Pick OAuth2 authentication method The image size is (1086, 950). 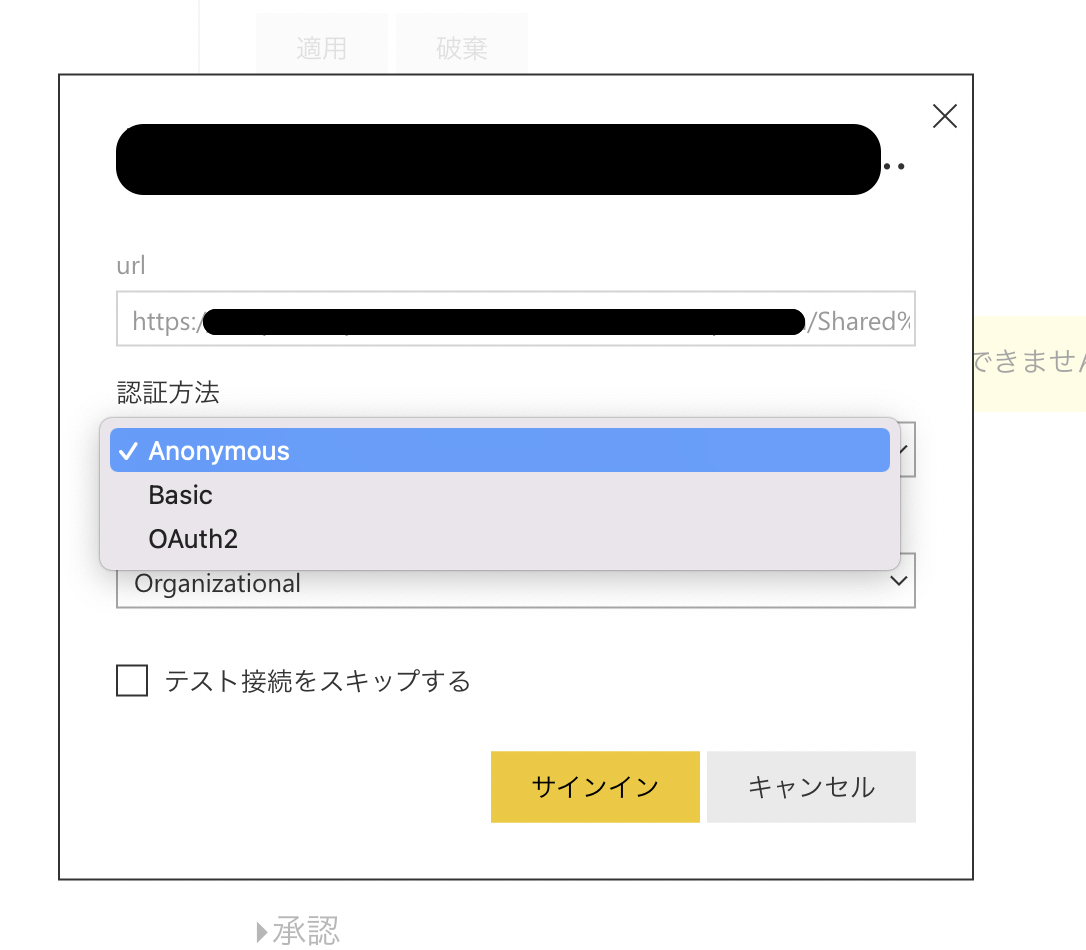pyautogui.click(x=499, y=539)
